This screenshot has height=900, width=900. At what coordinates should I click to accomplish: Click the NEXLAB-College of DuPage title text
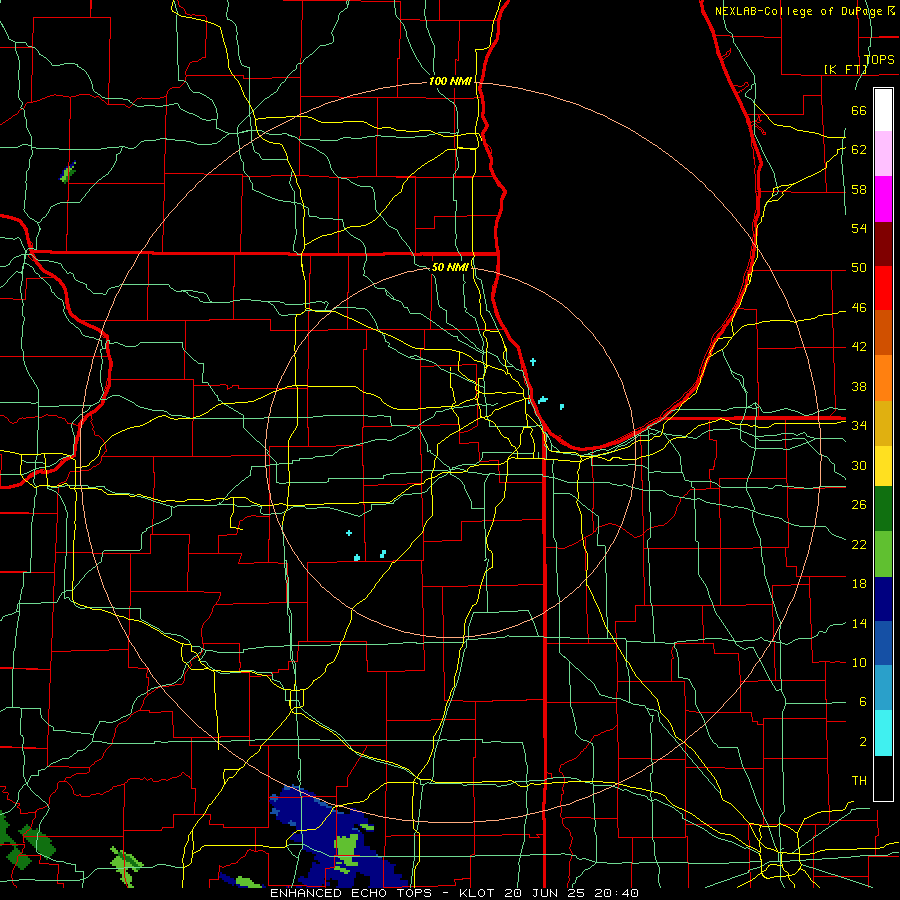coord(800,11)
